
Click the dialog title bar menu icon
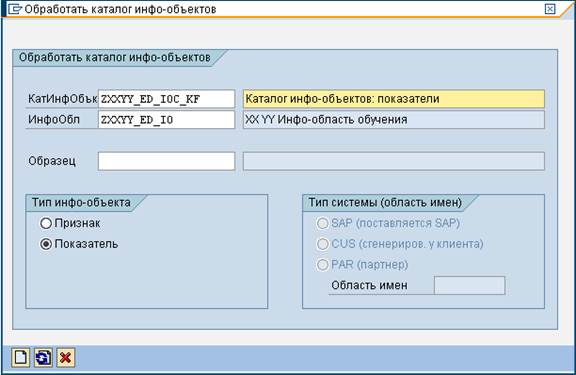[15, 8]
